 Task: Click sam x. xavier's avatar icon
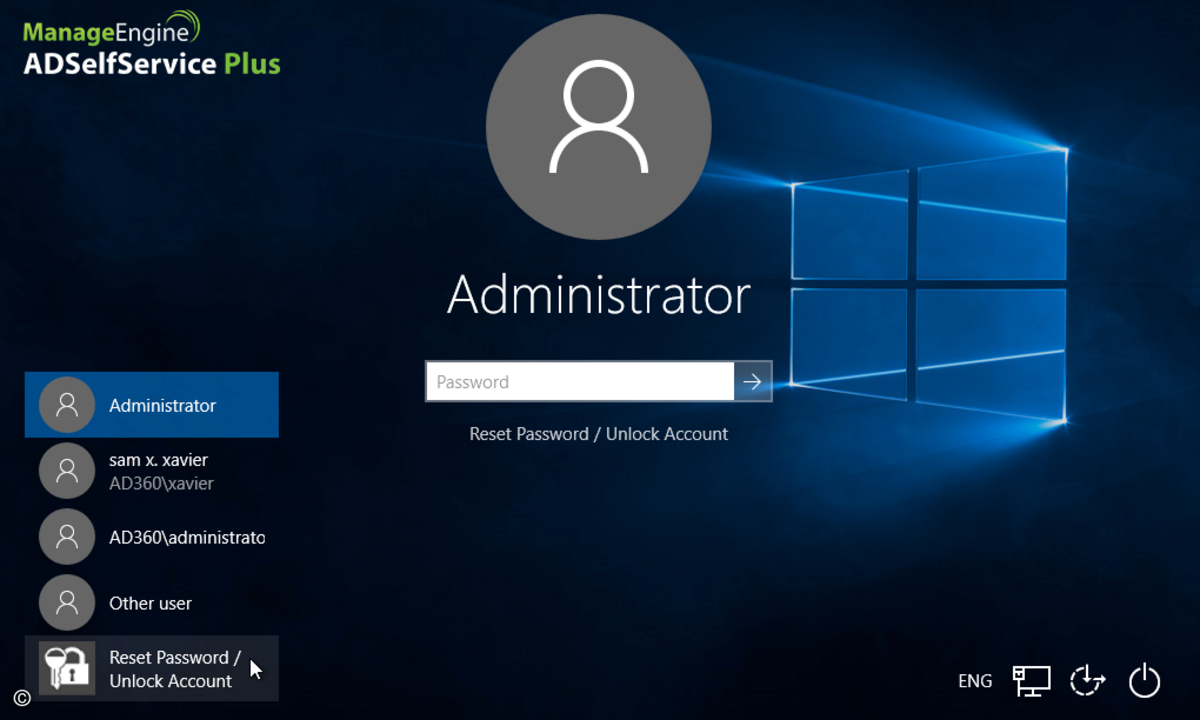[67, 471]
